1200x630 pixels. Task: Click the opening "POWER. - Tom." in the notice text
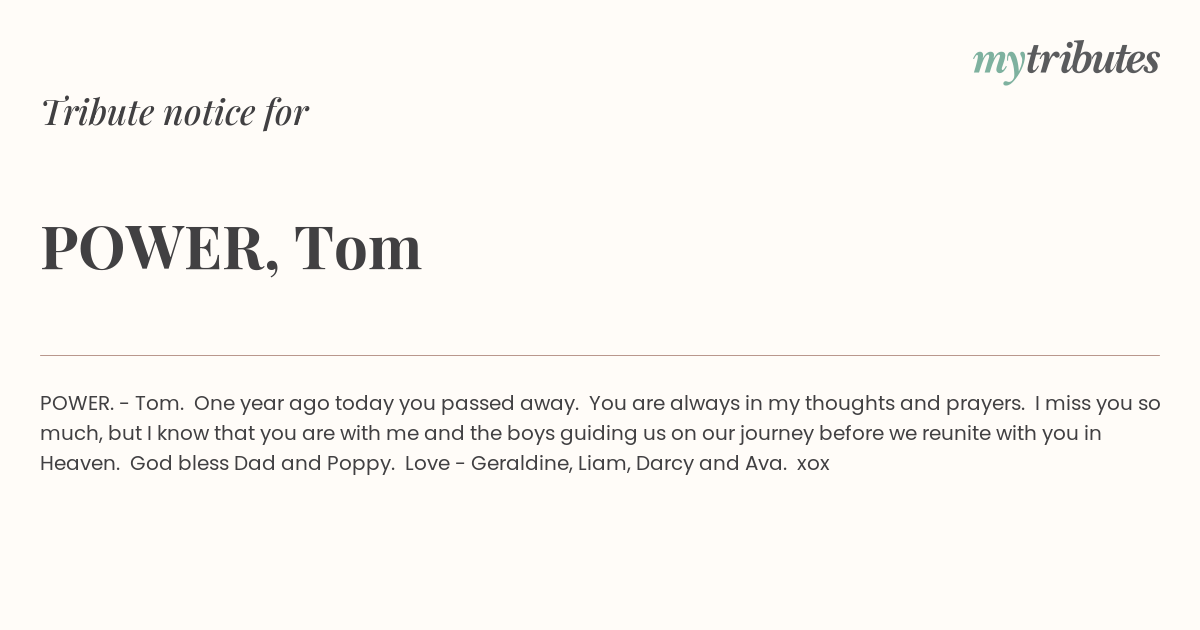(110, 404)
